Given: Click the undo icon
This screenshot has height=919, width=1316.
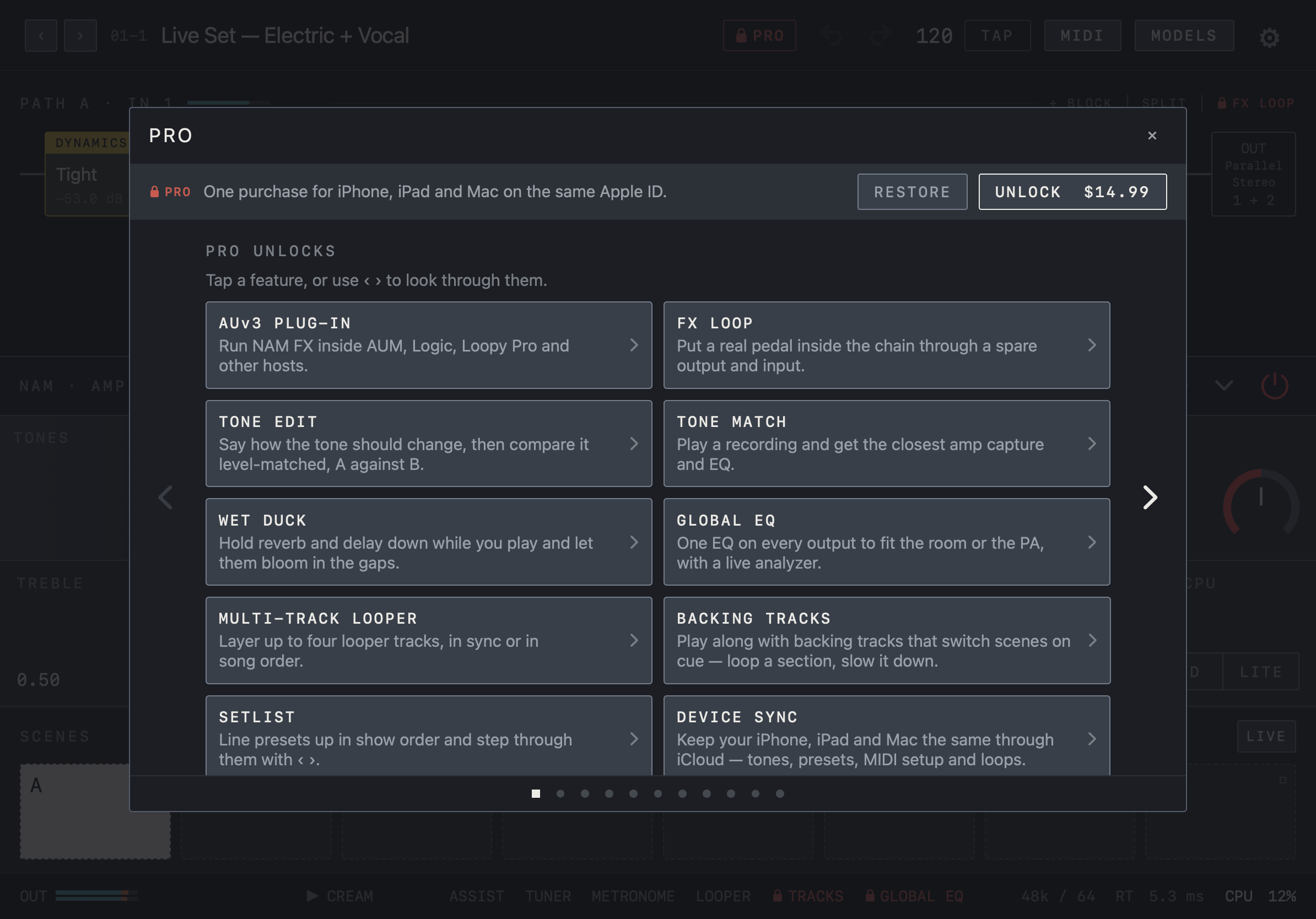Looking at the screenshot, I should point(831,35).
